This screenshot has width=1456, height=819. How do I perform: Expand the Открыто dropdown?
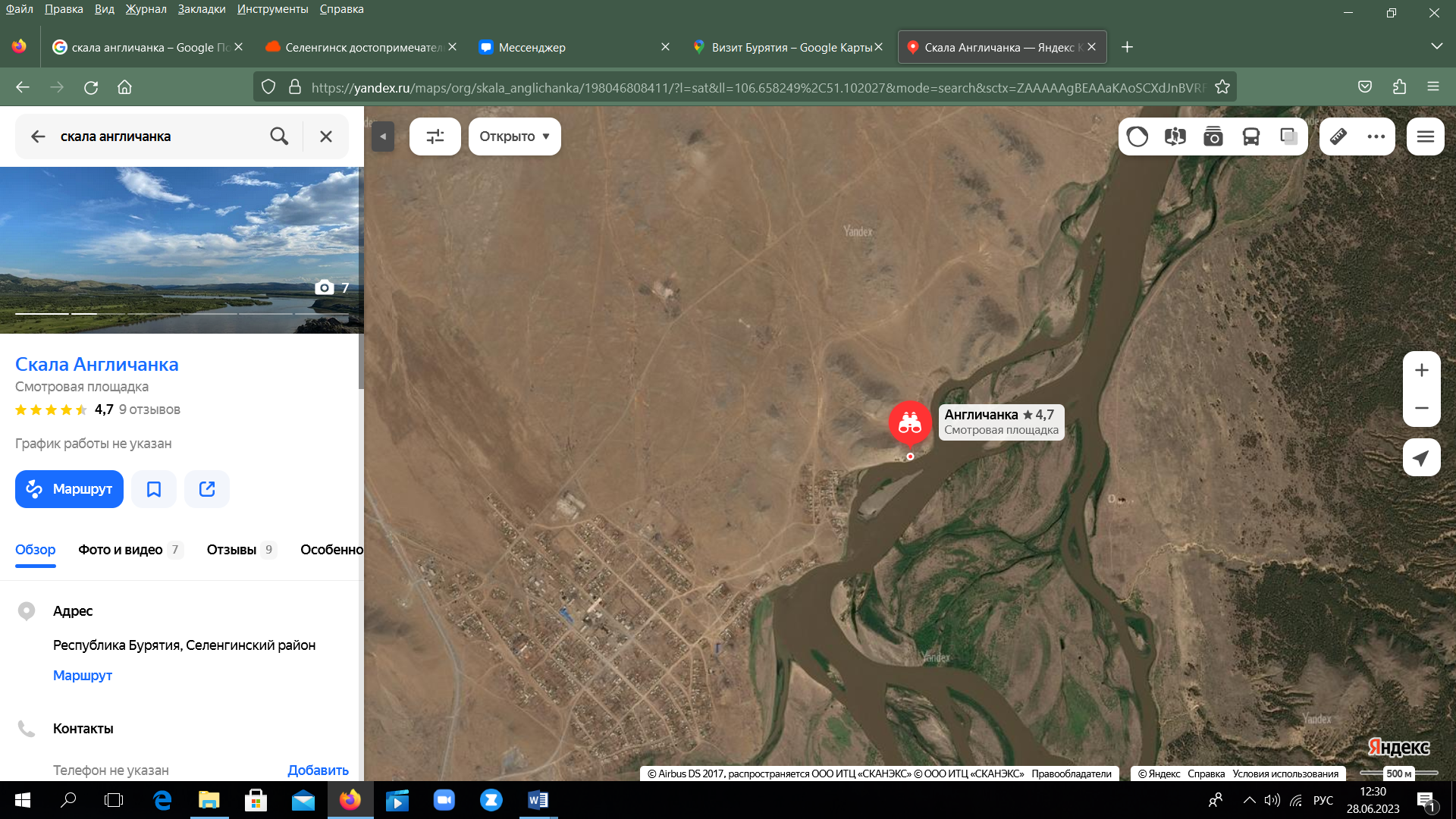[515, 136]
